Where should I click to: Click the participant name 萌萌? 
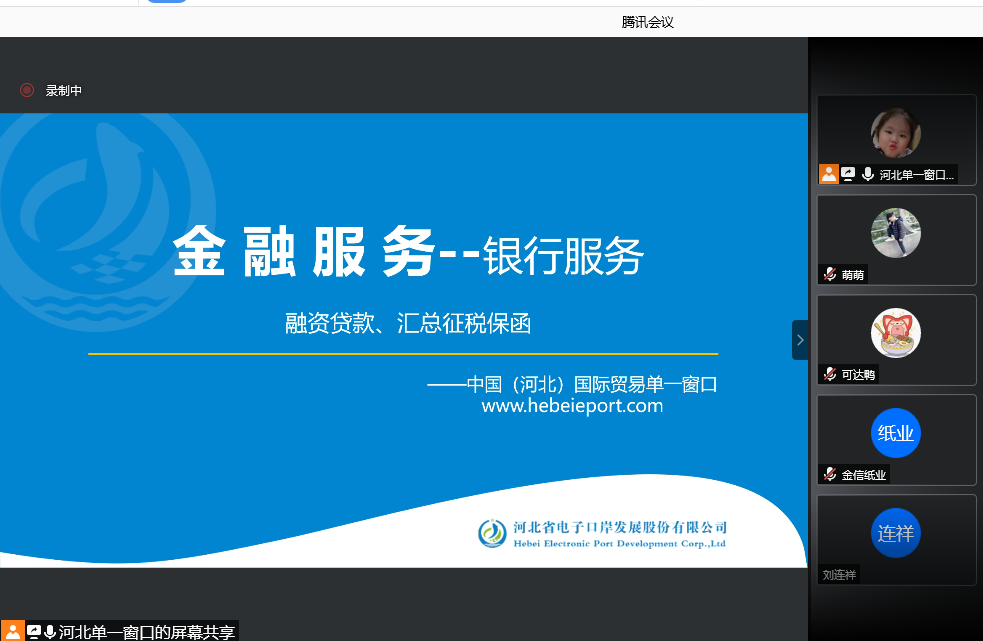pos(853,275)
